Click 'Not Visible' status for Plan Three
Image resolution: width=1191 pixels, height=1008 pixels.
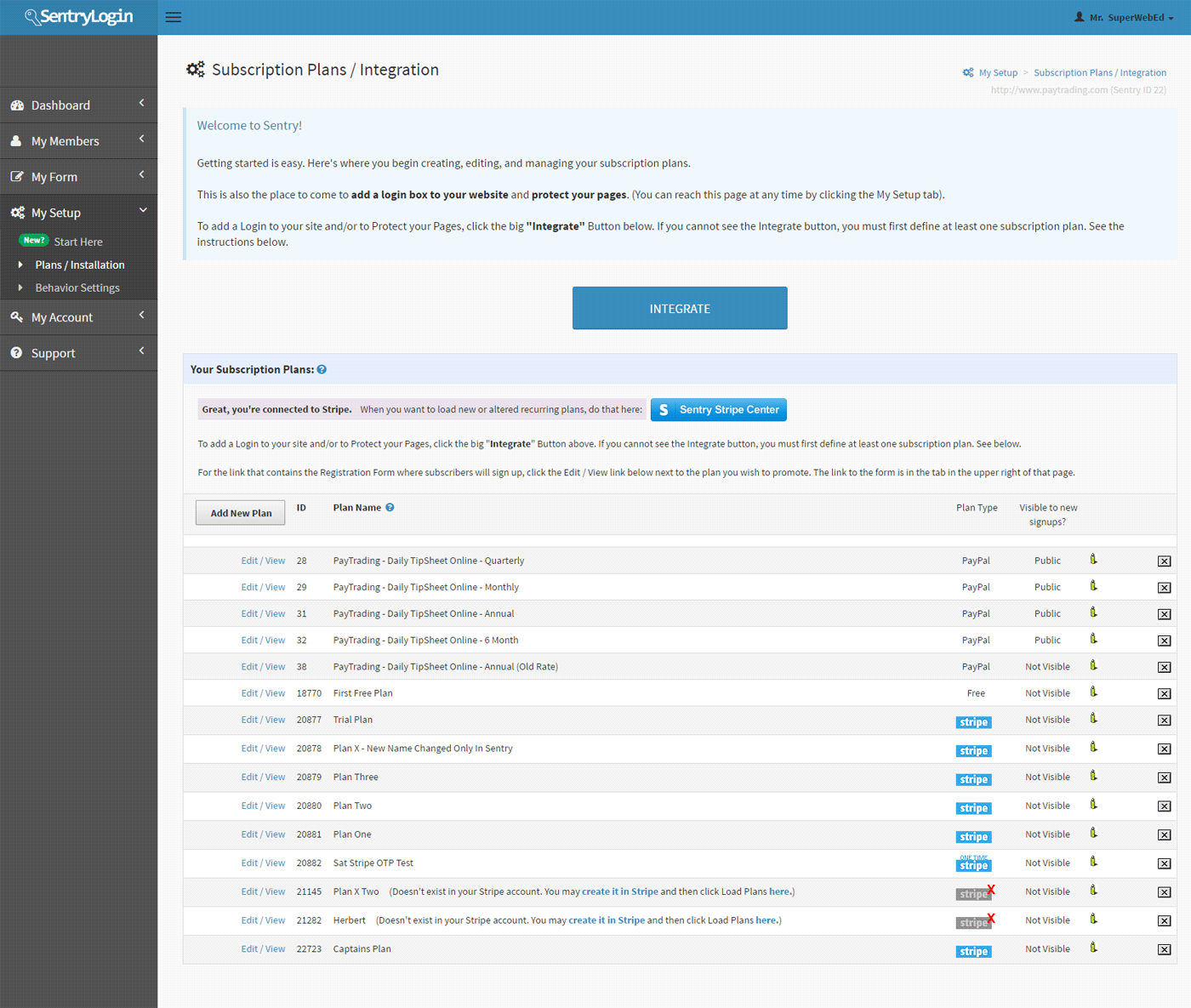[1047, 777]
